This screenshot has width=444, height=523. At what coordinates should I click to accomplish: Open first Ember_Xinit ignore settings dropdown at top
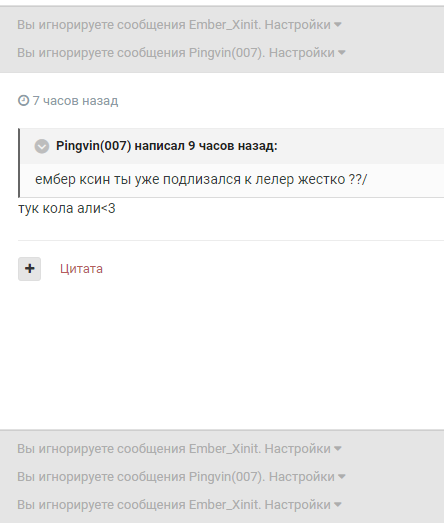[x=303, y=25]
